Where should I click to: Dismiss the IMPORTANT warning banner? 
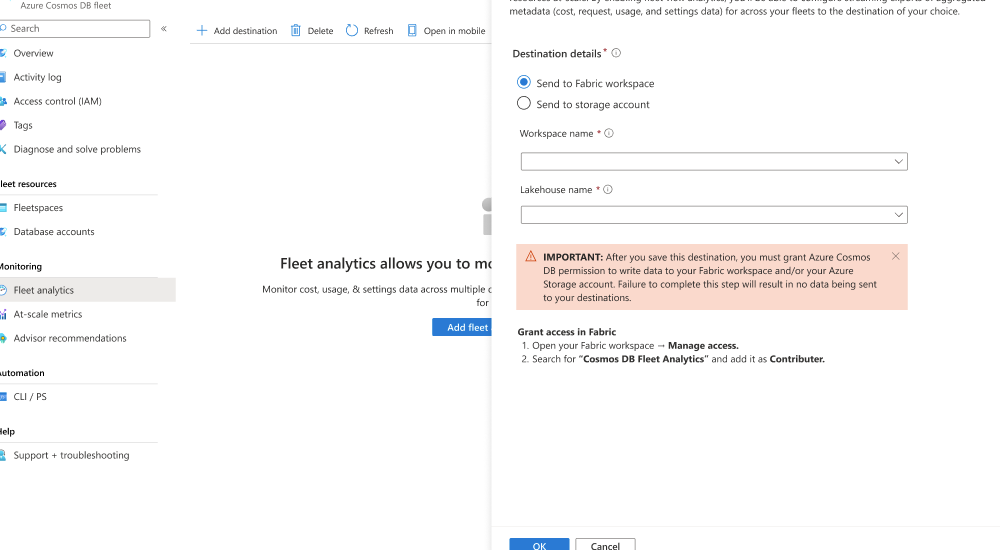tap(895, 257)
